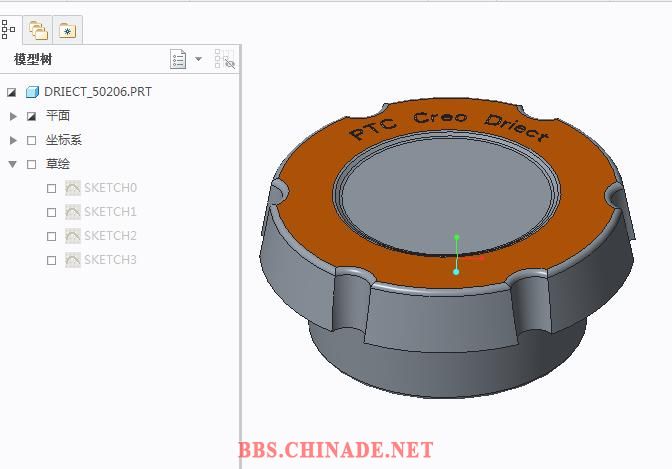The height and width of the screenshot is (469, 672).
Task: Toggle the 草绘 checkbox
Action: (x=31, y=164)
